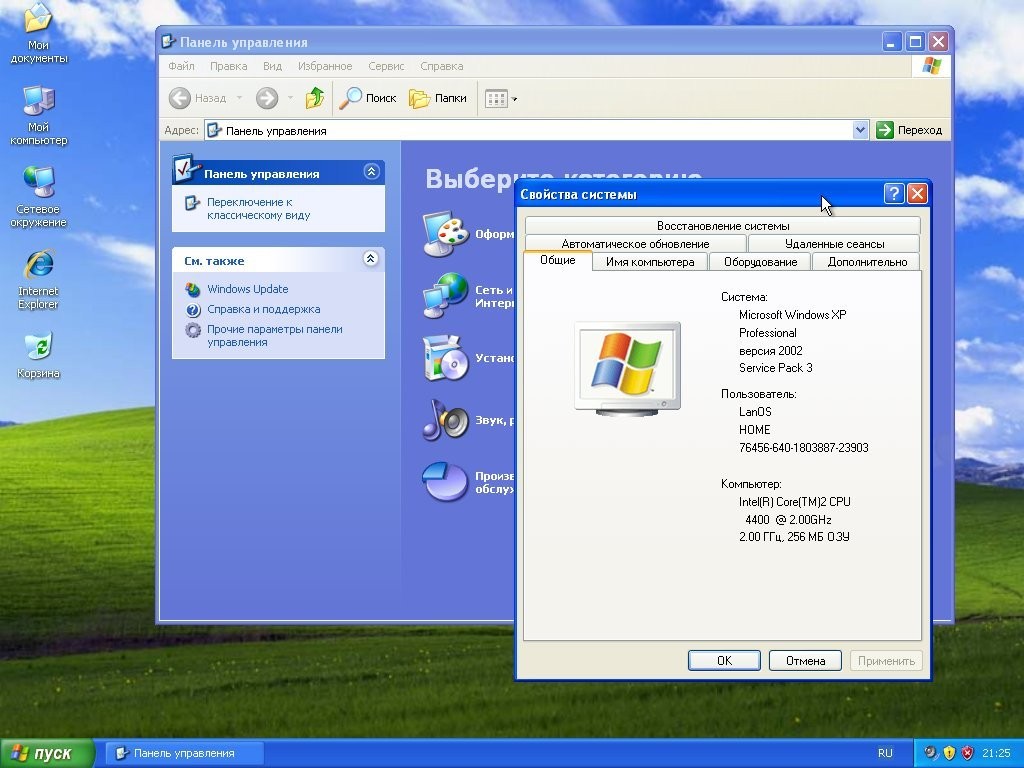Maximize the Control Panel window
The width and height of the screenshot is (1024, 768).
click(x=915, y=42)
